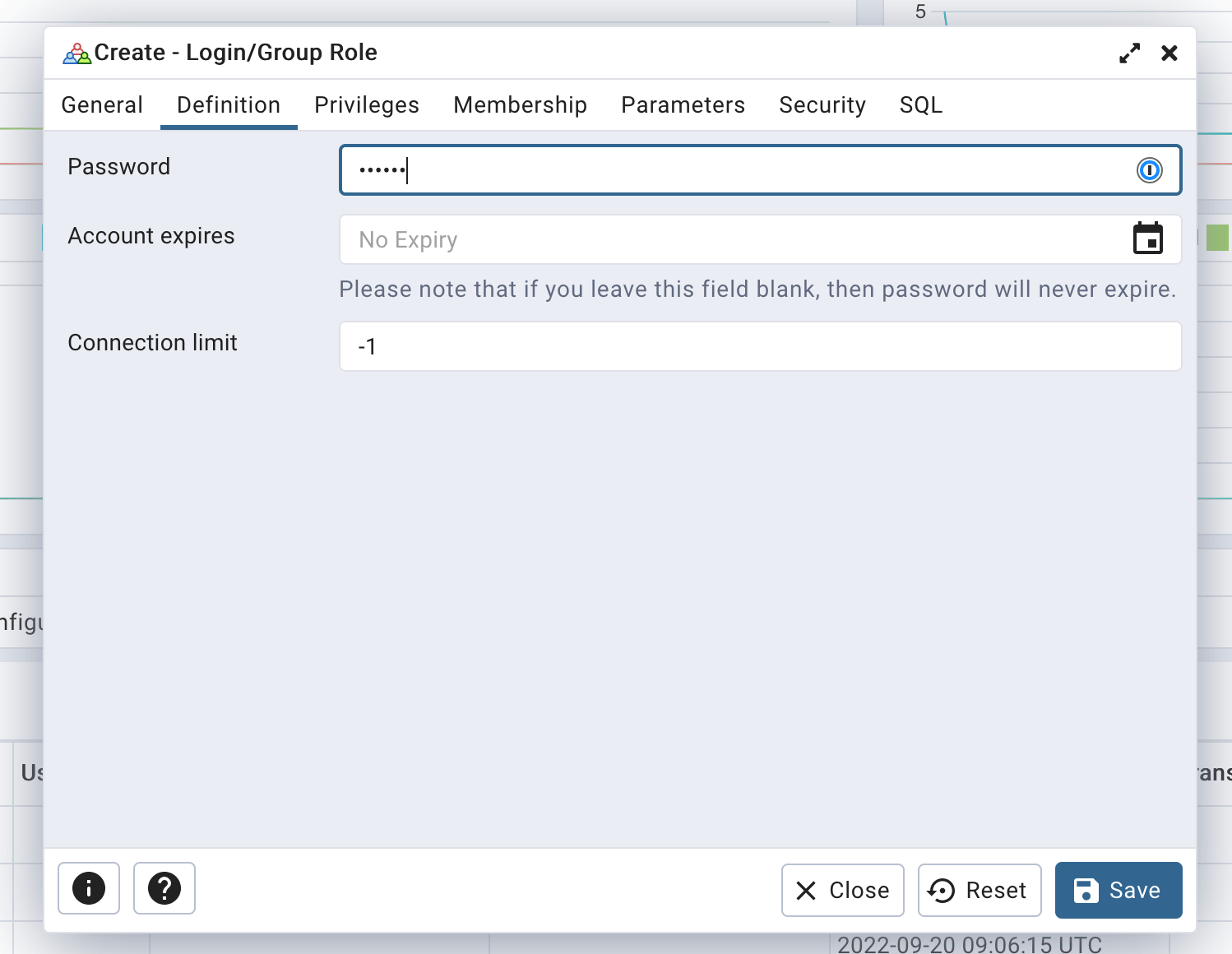The height and width of the screenshot is (954, 1232).
Task: Click the Connection limit input field
Action: pos(760,346)
